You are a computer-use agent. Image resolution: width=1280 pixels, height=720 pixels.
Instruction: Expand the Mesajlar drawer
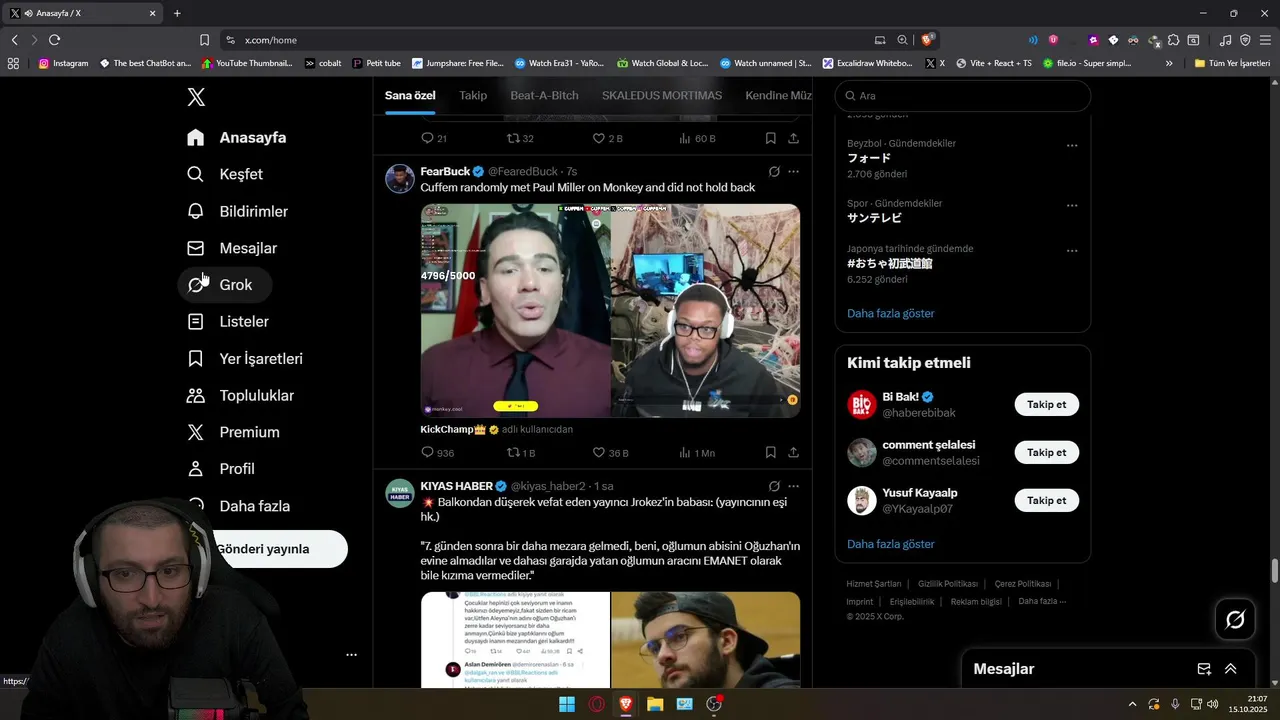coord(1231,669)
